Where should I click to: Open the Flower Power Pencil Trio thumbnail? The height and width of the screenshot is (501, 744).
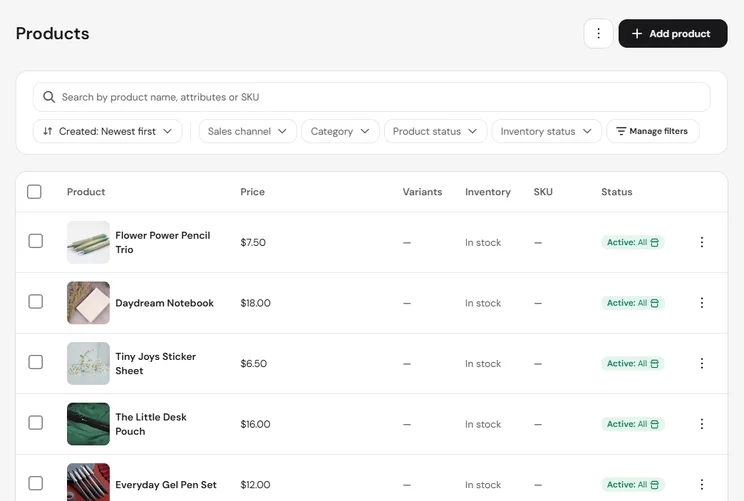pos(88,242)
